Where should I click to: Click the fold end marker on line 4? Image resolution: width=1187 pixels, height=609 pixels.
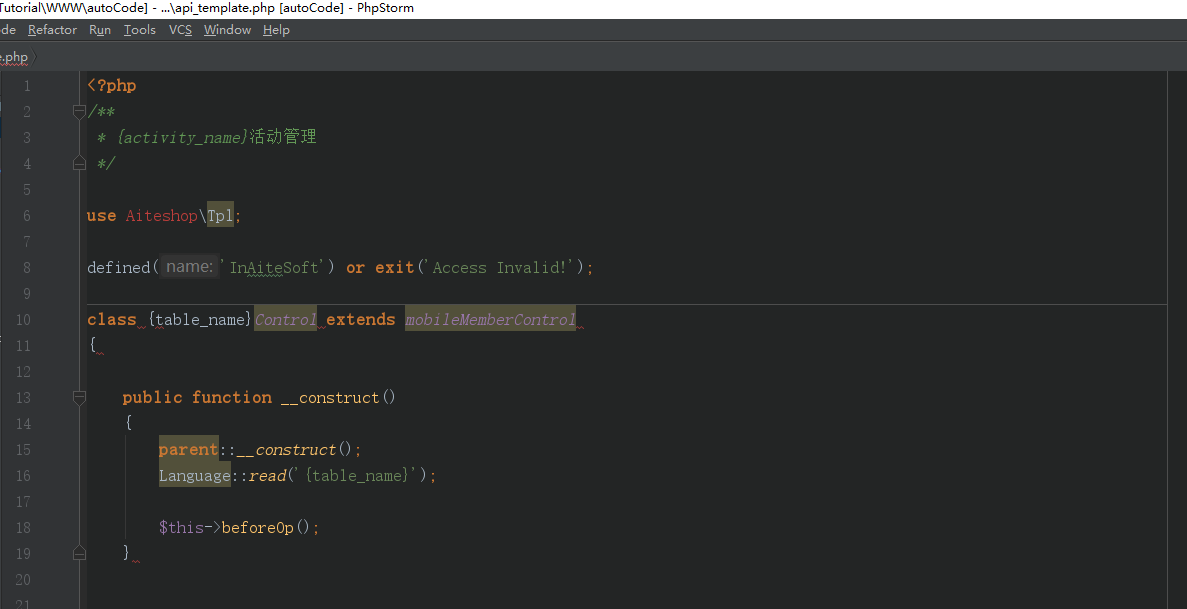pyautogui.click(x=79, y=163)
